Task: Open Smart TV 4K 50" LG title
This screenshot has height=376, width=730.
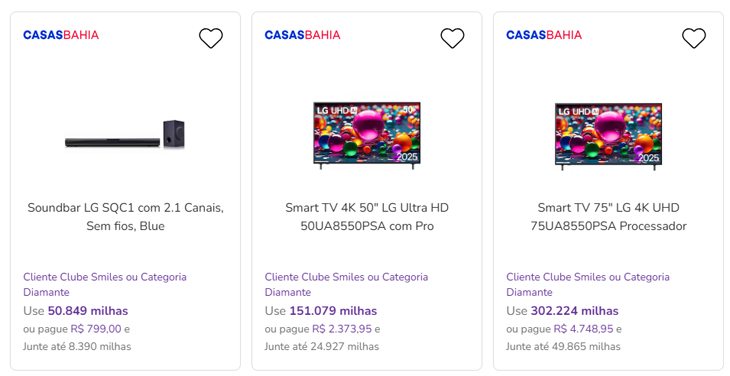Action: (367, 217)
